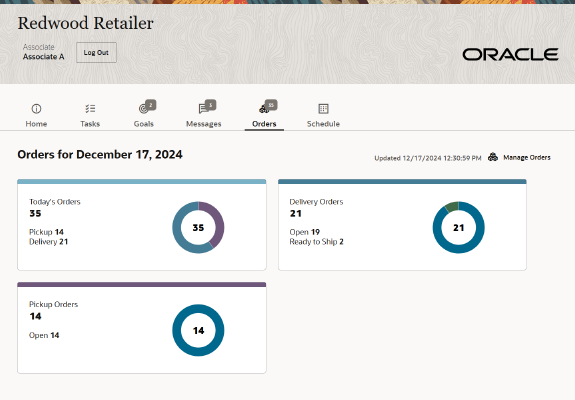Click the Today's Orders donut chart
Viewport: 575px width, 400px height.
(x=198, y=227)
